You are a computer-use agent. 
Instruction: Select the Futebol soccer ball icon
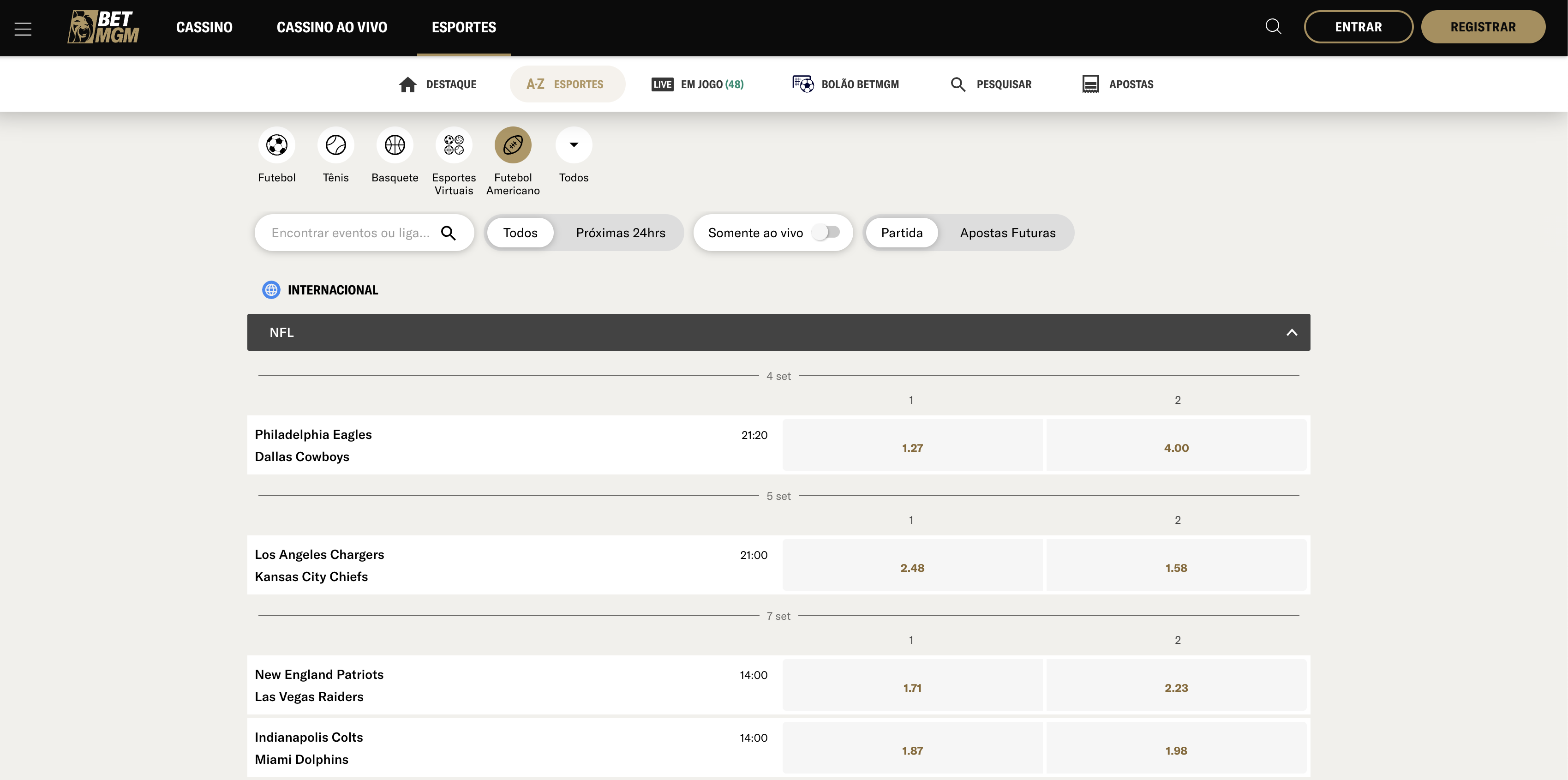(x=277, y=145)
